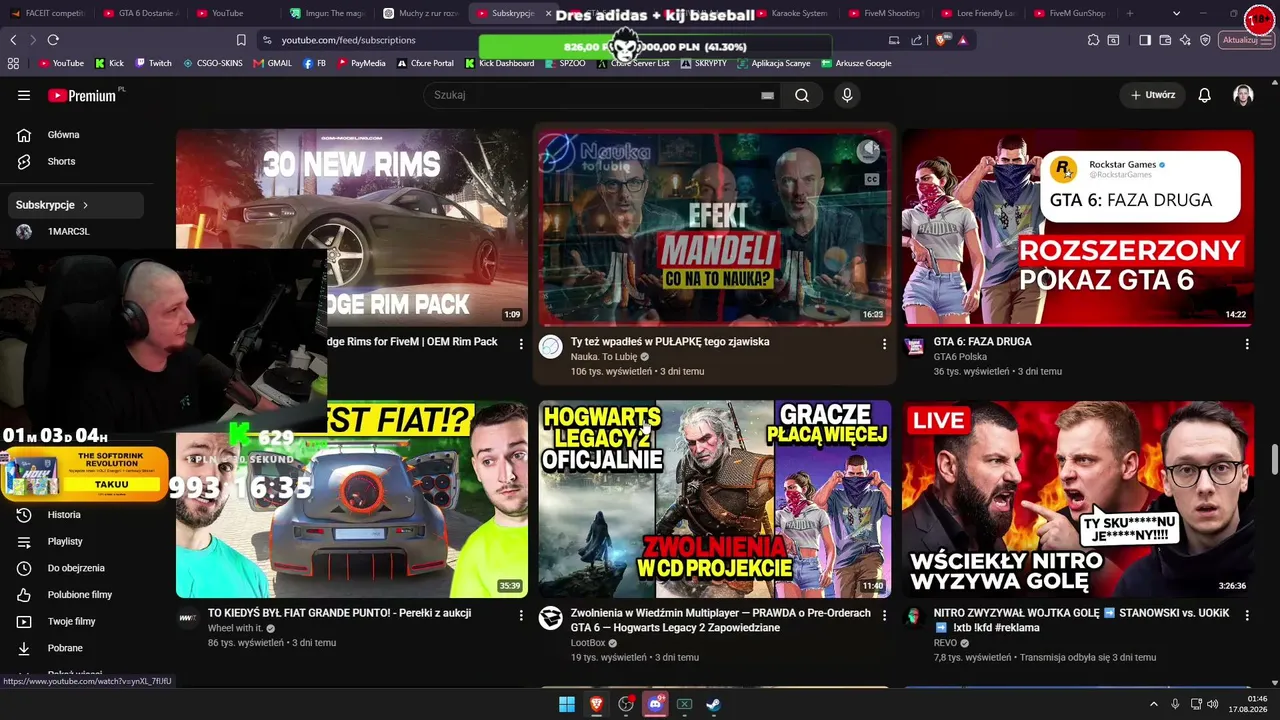
Task: Toggle mute on the Efekt Mandeli preview
Action: tap(869, 151)
